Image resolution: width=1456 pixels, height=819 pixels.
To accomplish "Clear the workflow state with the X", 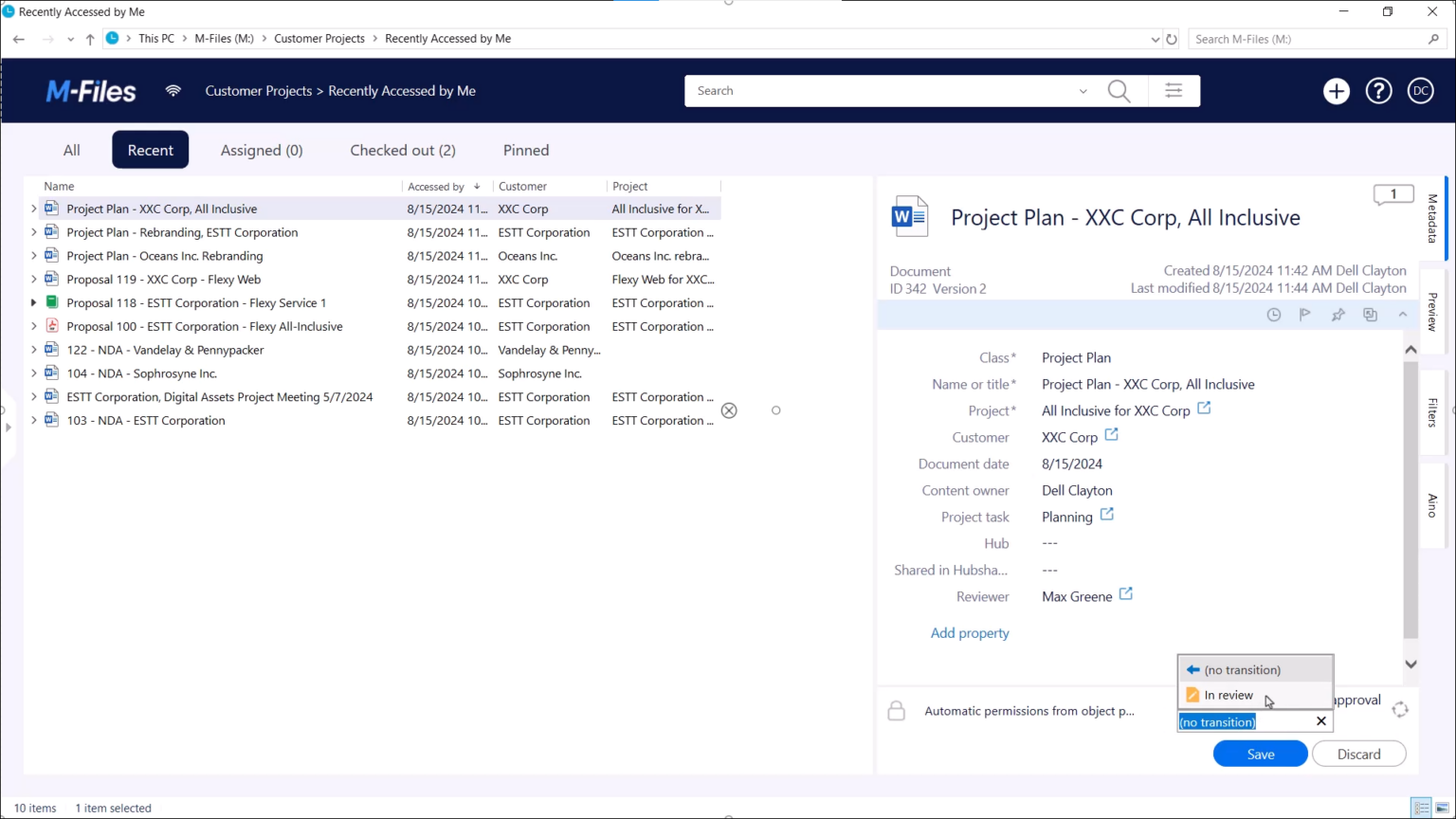I will coord(1321,722).
